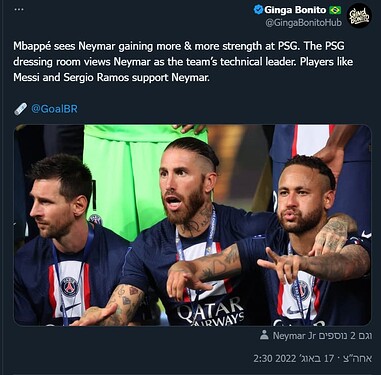Open the @GingaBonitoHub handle
381x375 pixels.
pos(303,23)
